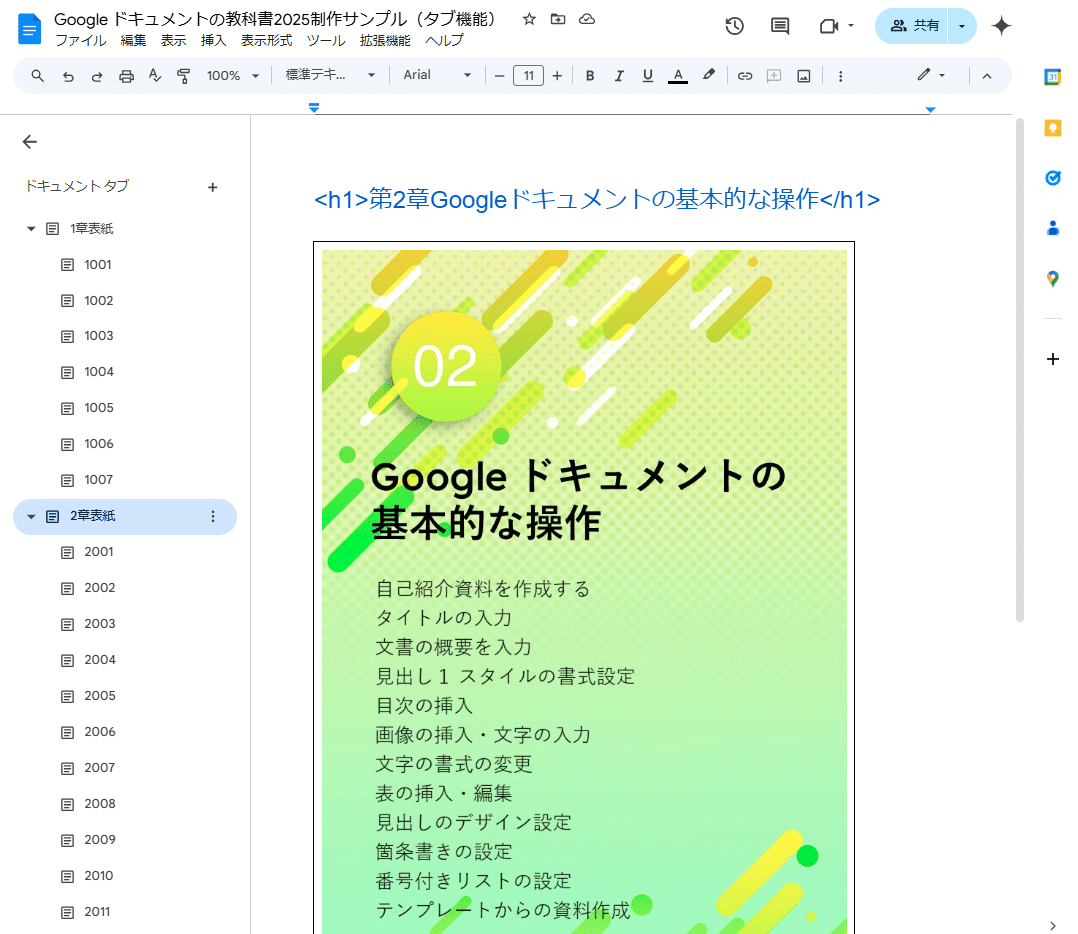Toggle italic formatting
Screen dimensions: 1078x934
[619, 76]
